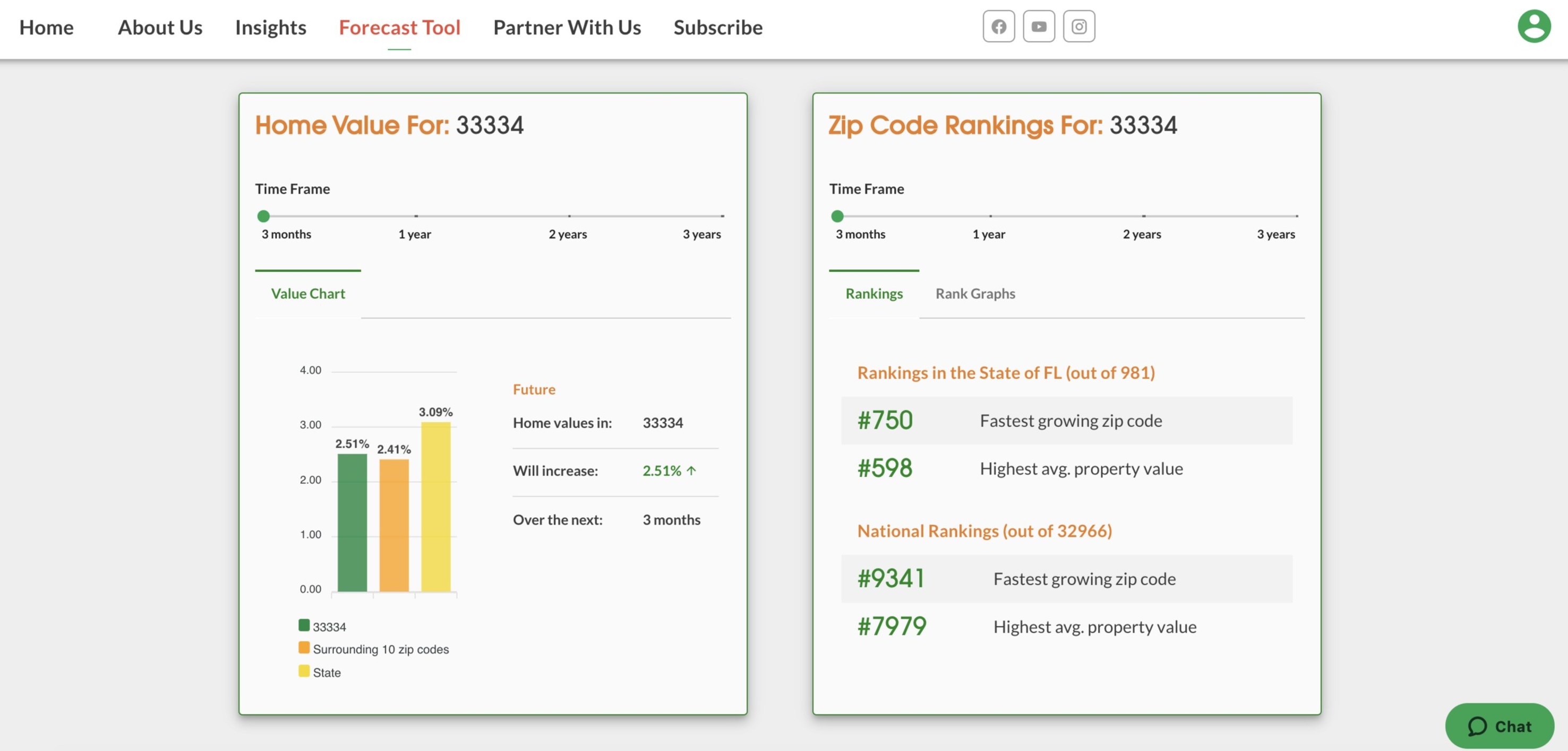This screenshot has width=1568, height=751.
Task: Navigate to About Us
Action: 159,28
